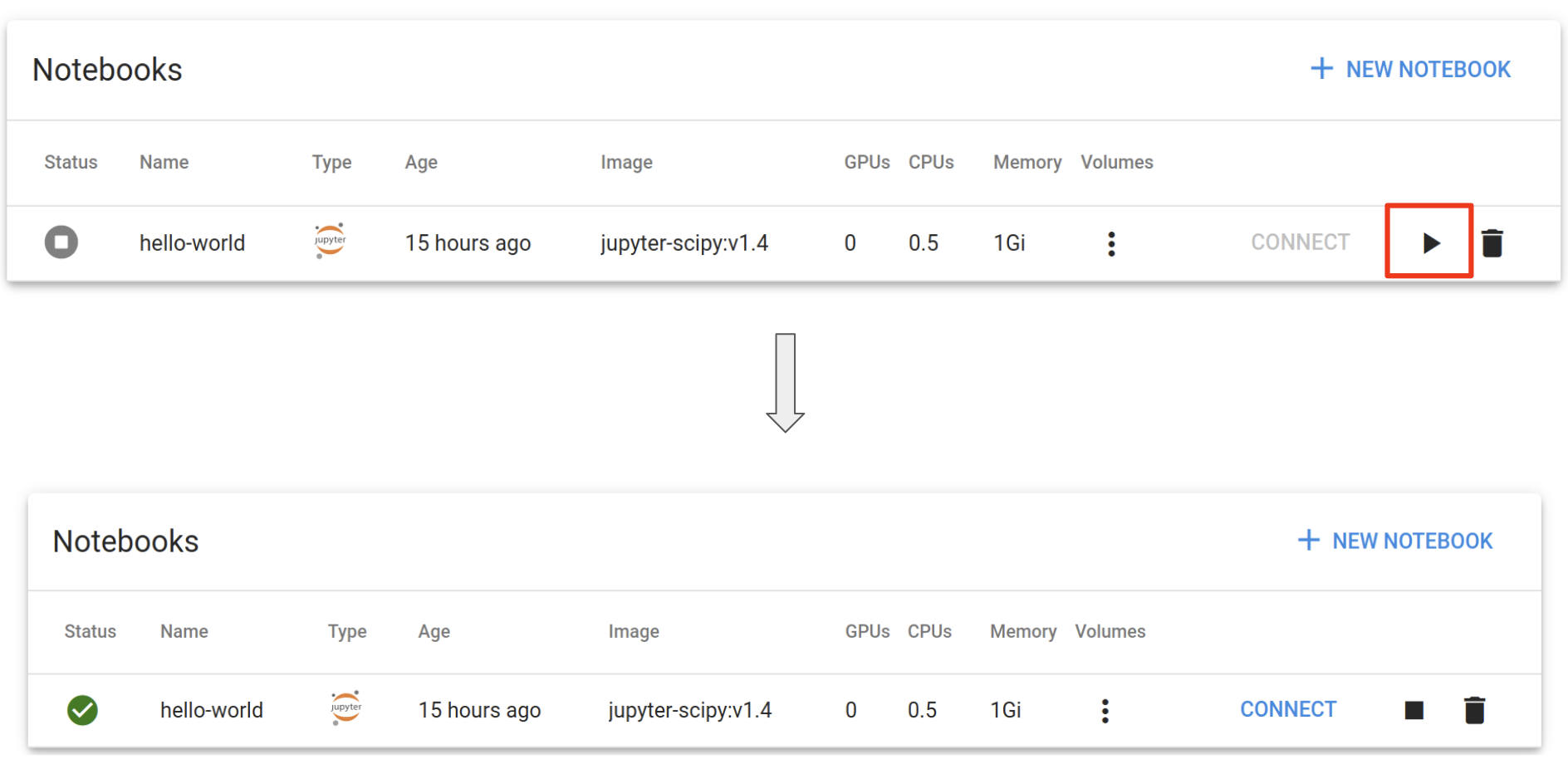
Task: Click 0.5 CPU value in bottom row
Action: point(922,710)
